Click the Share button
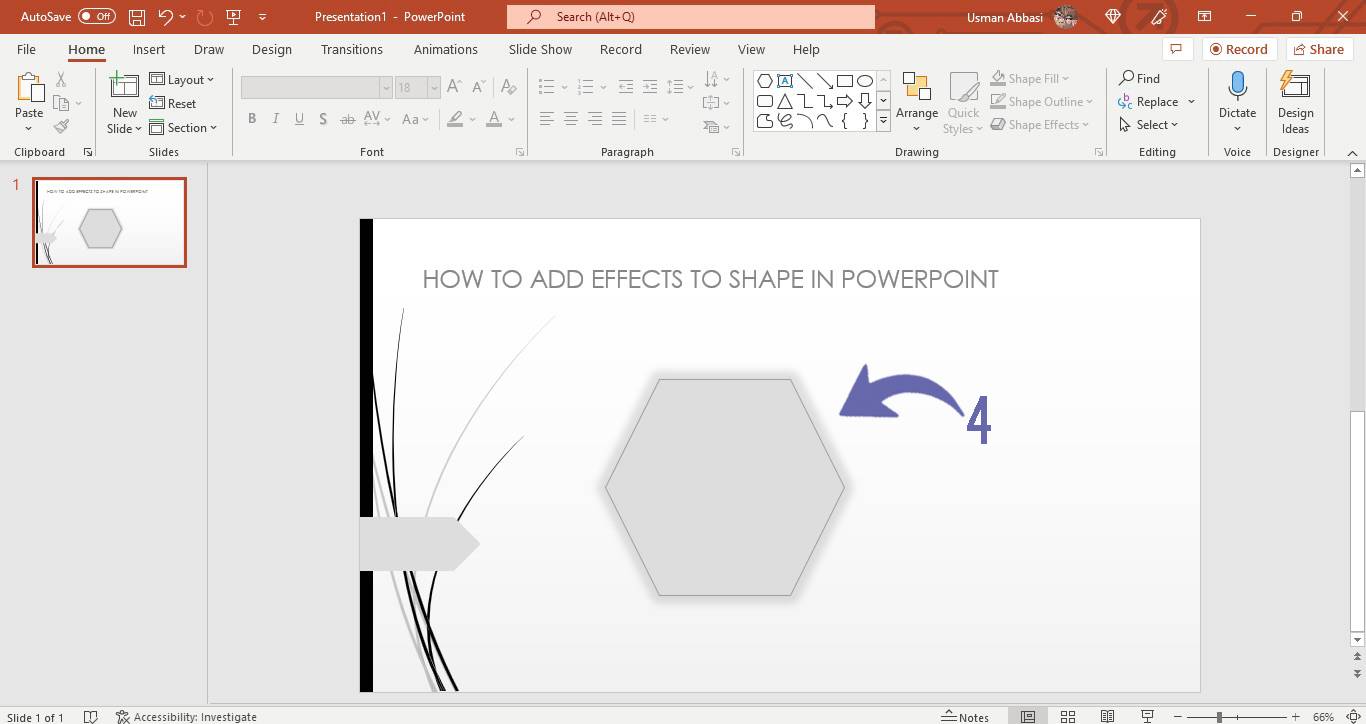 1317,49
